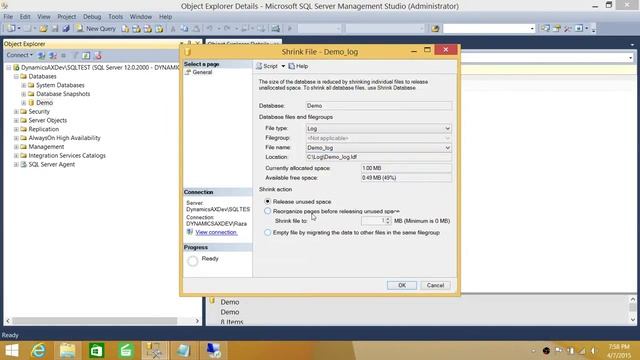Click the Location field with Demo_log.ldf path

click(379, 157)
